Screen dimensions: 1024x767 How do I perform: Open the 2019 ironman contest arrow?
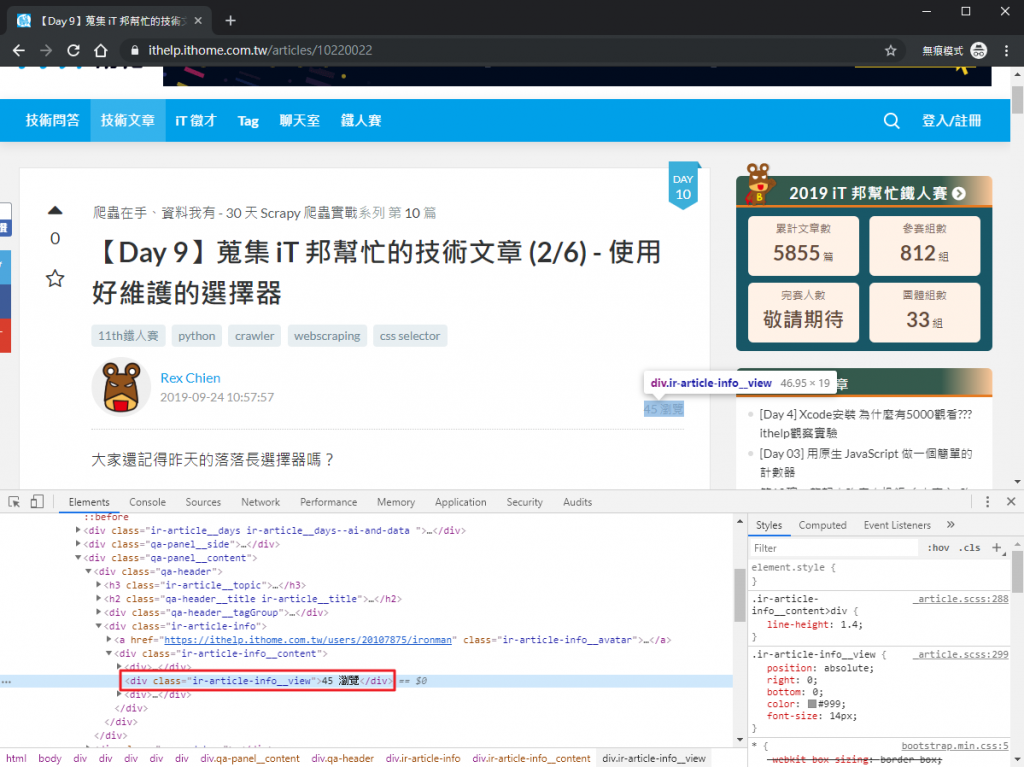pyautogui.click(x=958, y=193)
